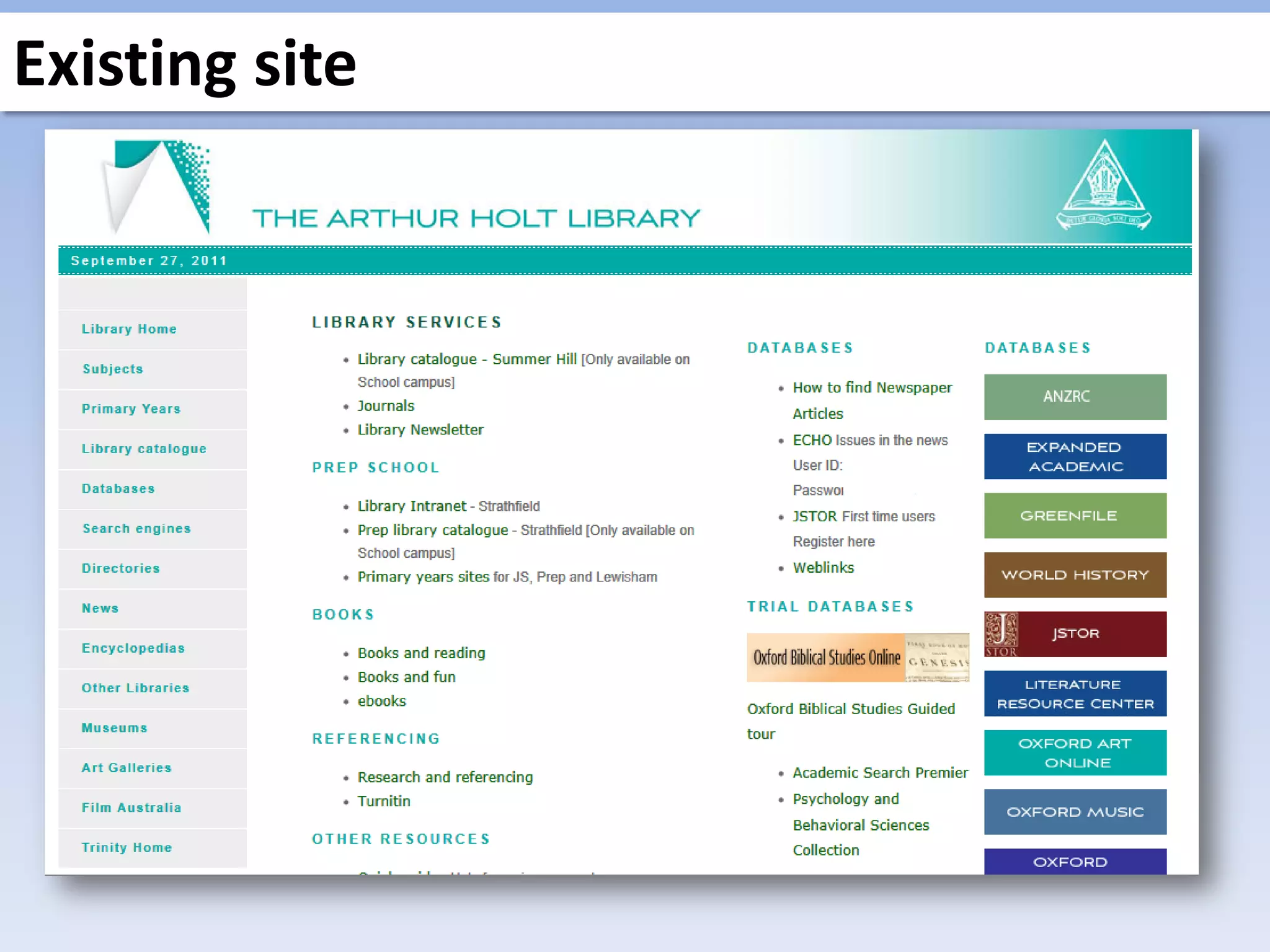Go to Library Home in sidebar

[129, 329]
